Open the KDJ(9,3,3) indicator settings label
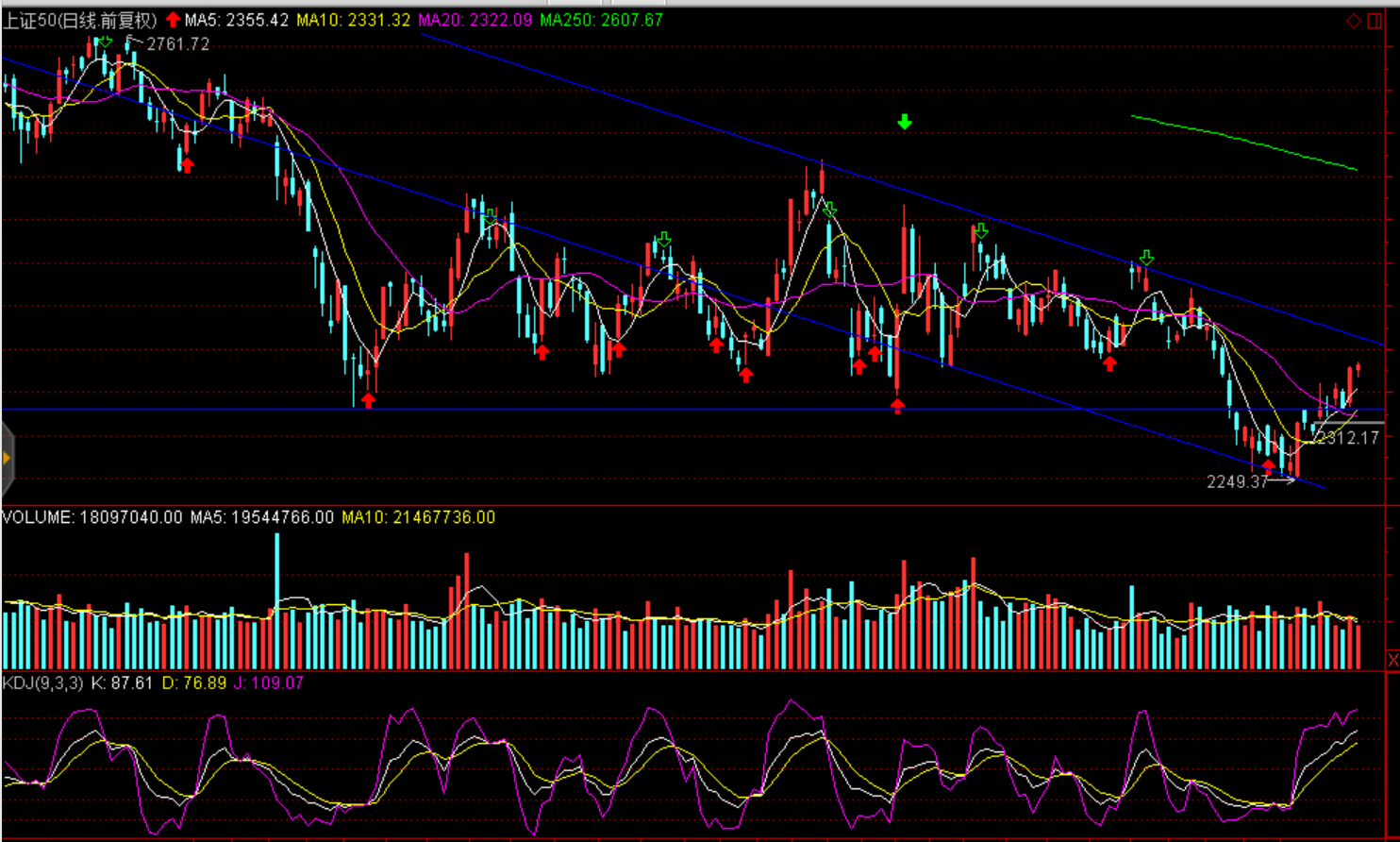Image resolution: width=1400 pixels, height=842 pixels. click(44, 682)
